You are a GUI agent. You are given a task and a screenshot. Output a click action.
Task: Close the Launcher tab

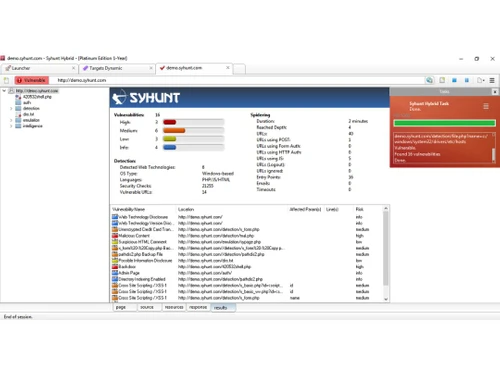(73, 68)
